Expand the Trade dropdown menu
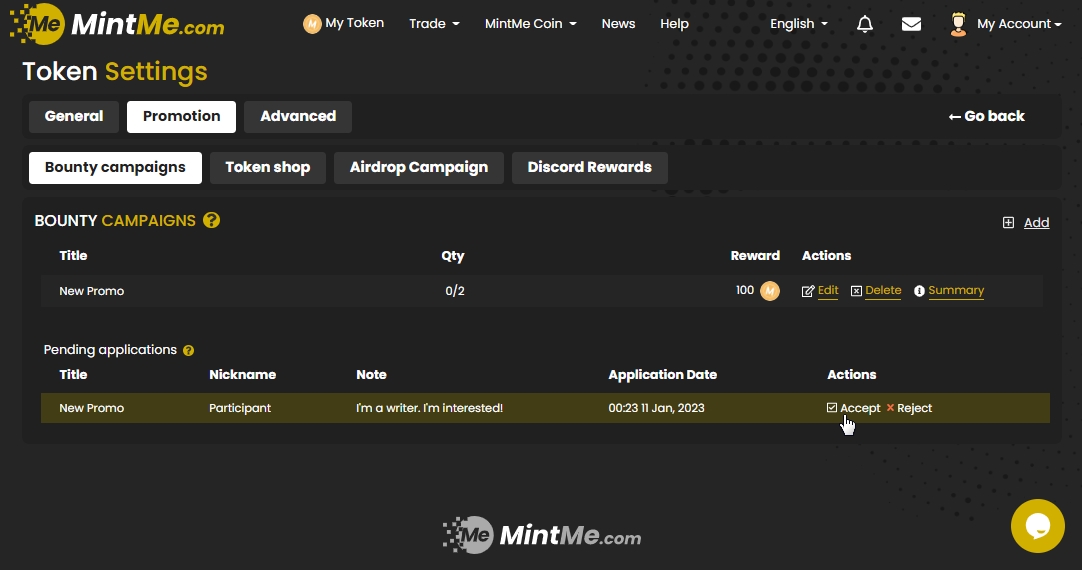Screen dimensions: 1082x570 [434, 24]
